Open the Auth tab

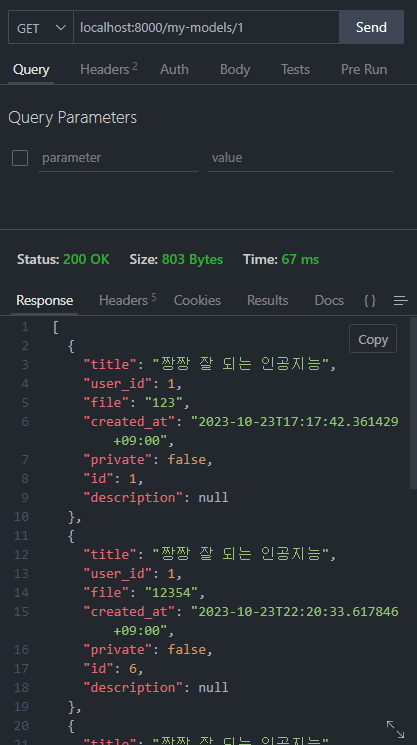point(174,69)
